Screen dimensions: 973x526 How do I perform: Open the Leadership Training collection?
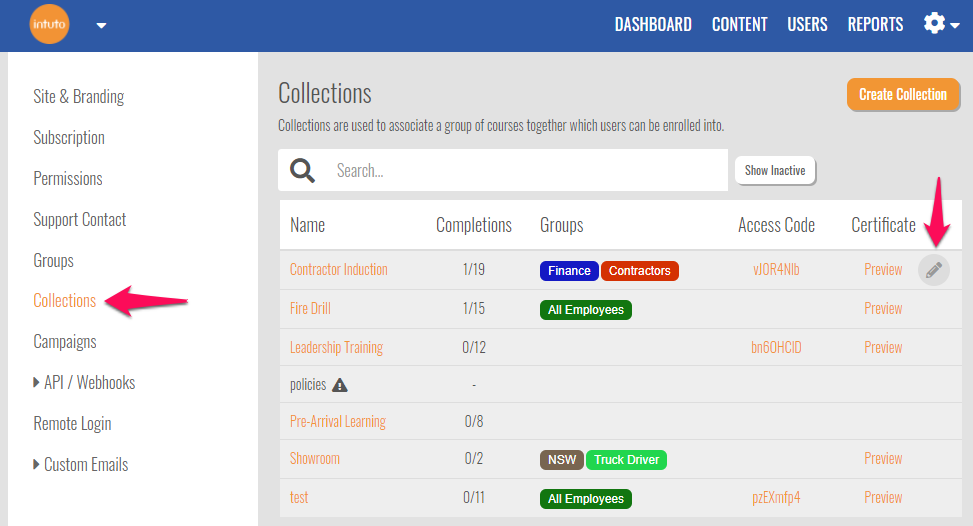(336, 348)
